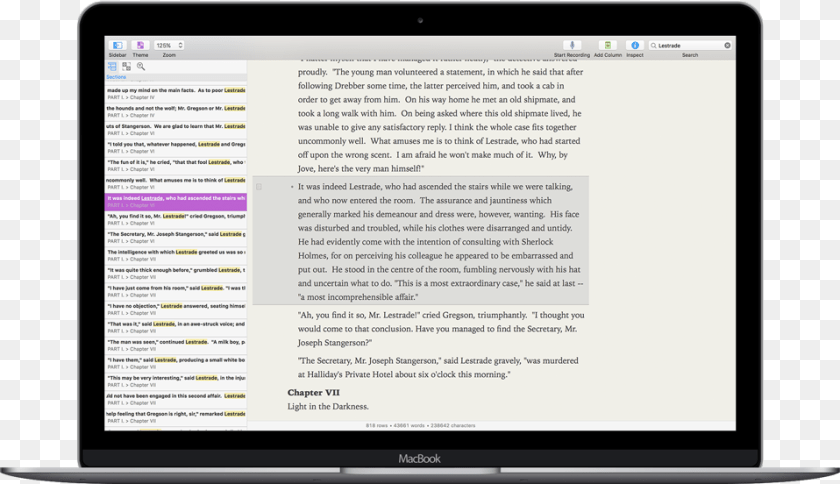Screen dimensions: 840x484
Task: Open the Theme picker
Action: click(x=140, y=46)
